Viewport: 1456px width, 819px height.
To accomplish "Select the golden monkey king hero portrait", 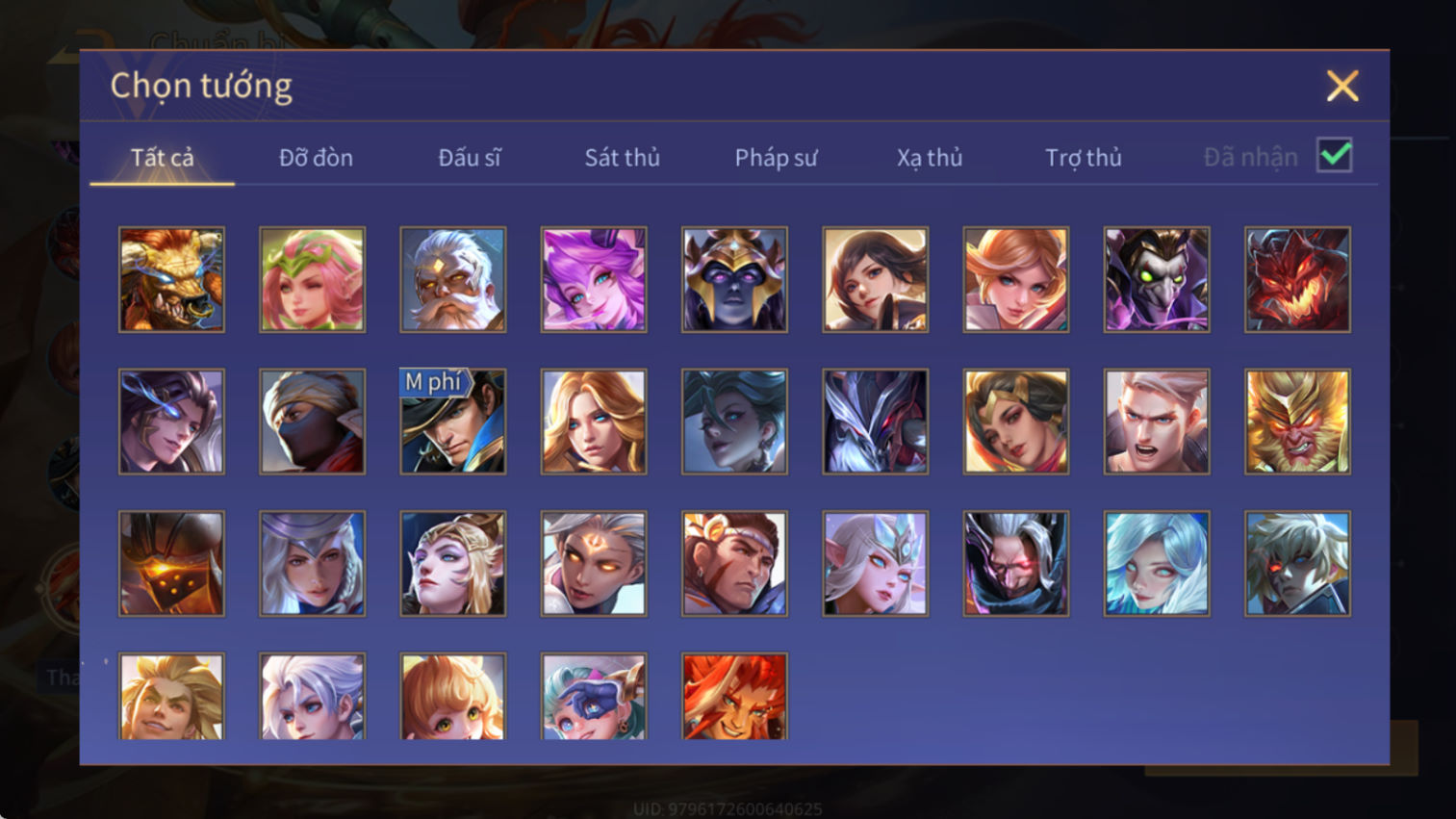I will pos(1297,422).
